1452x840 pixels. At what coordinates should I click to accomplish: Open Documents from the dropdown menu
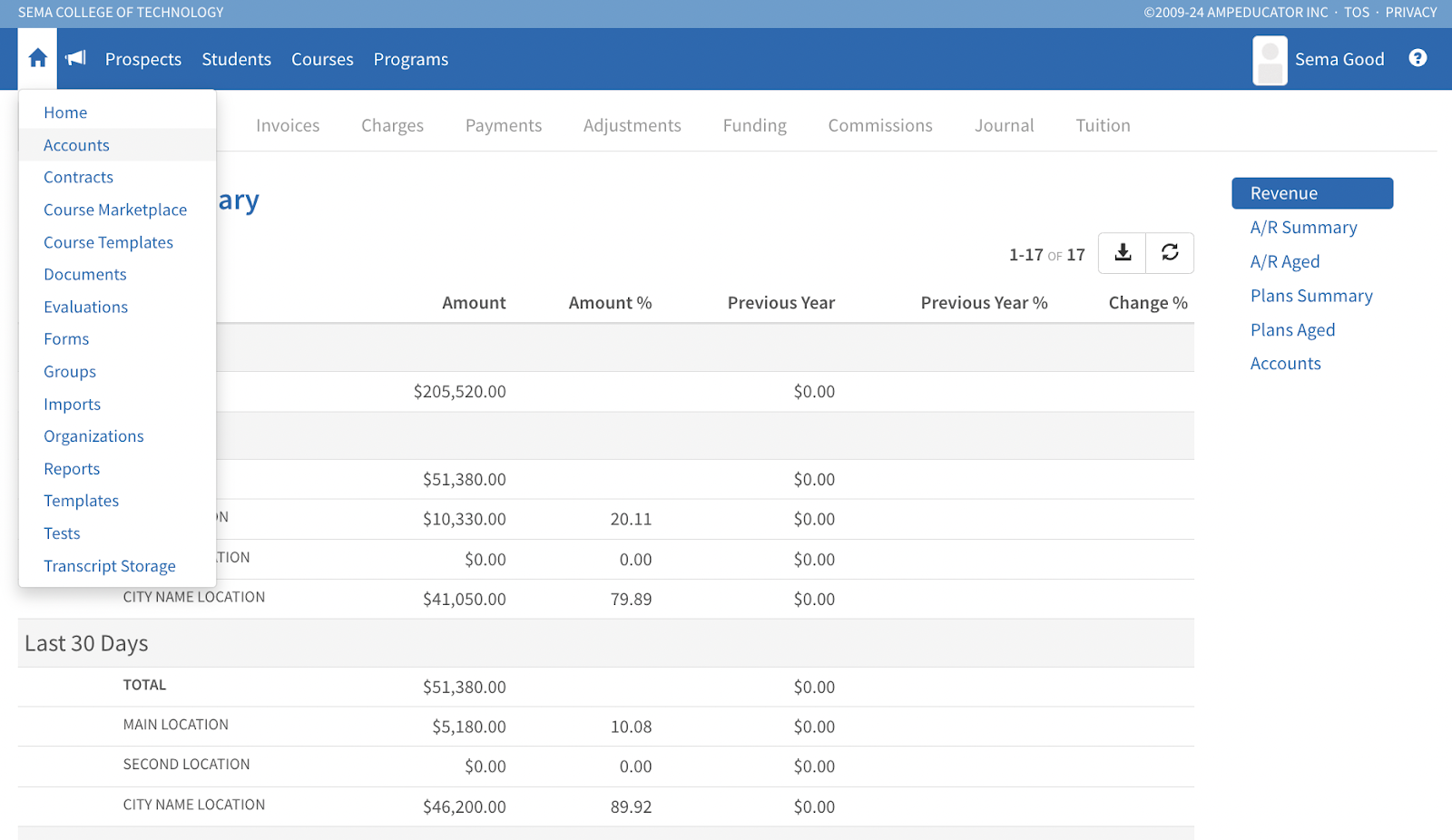coord(117,274)
